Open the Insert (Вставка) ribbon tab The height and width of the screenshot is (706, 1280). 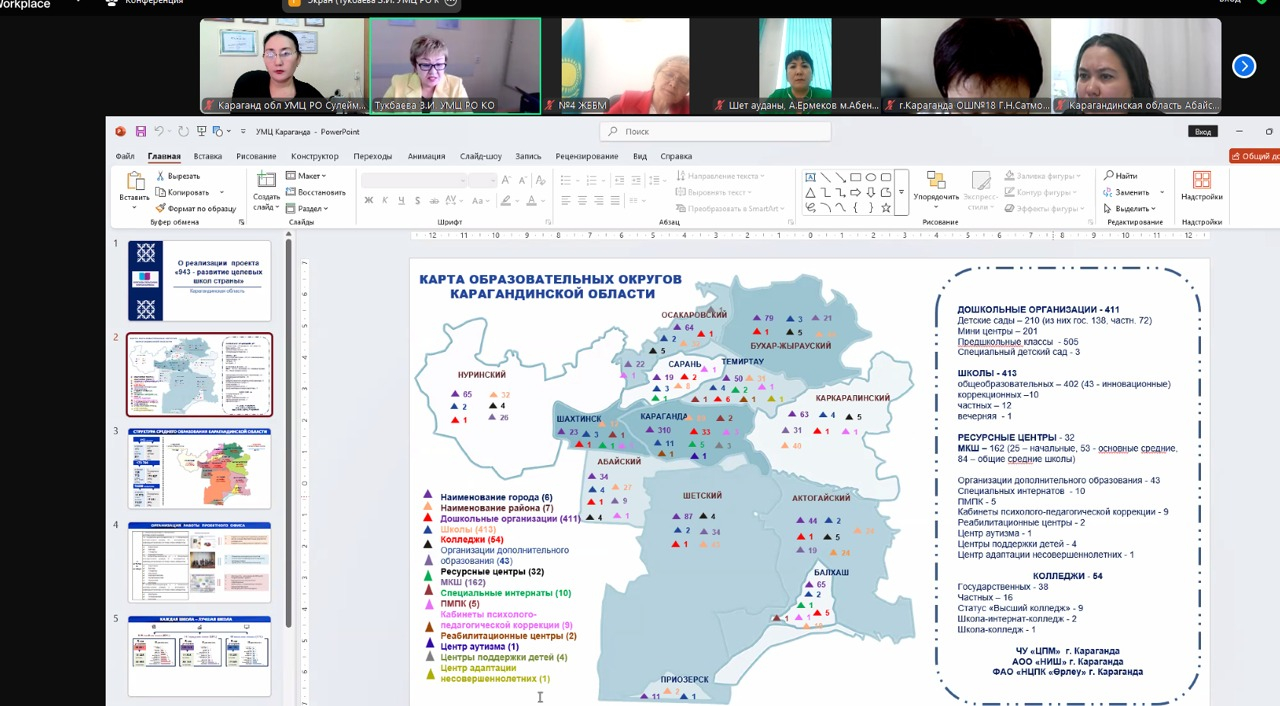tap(208, 156)
